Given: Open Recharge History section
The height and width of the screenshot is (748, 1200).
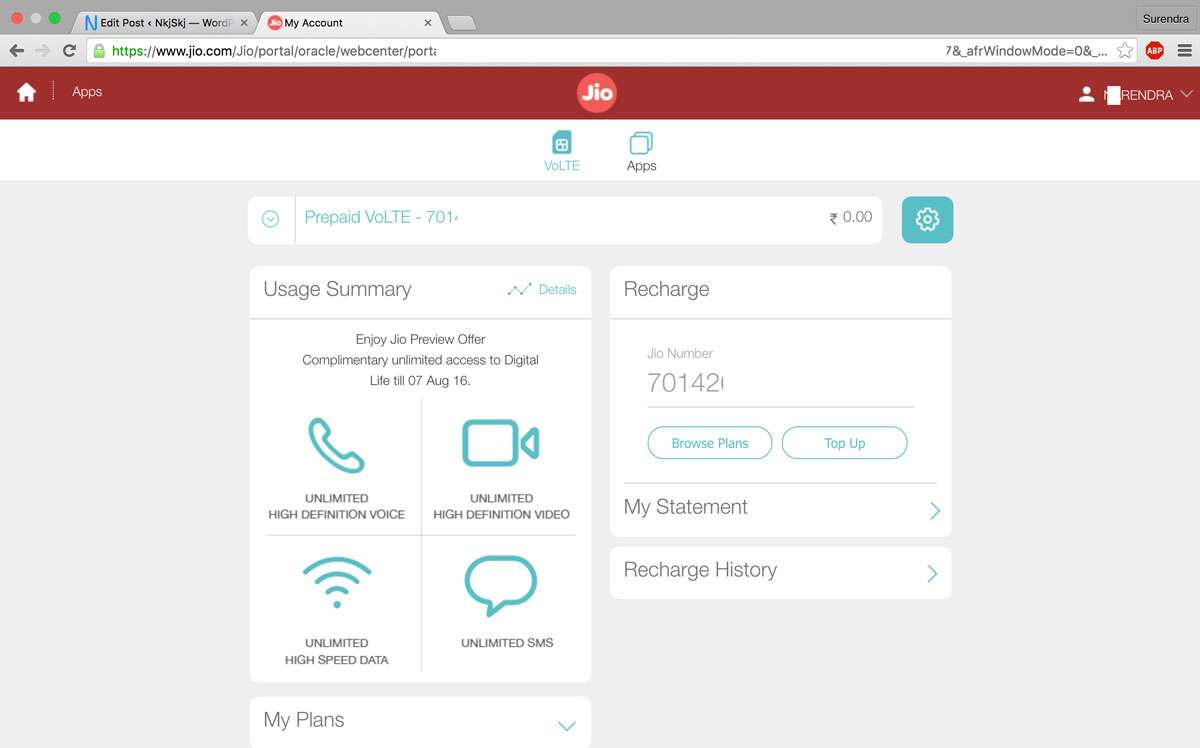Looking at the screenshot, I should click(x=780, y=572).
